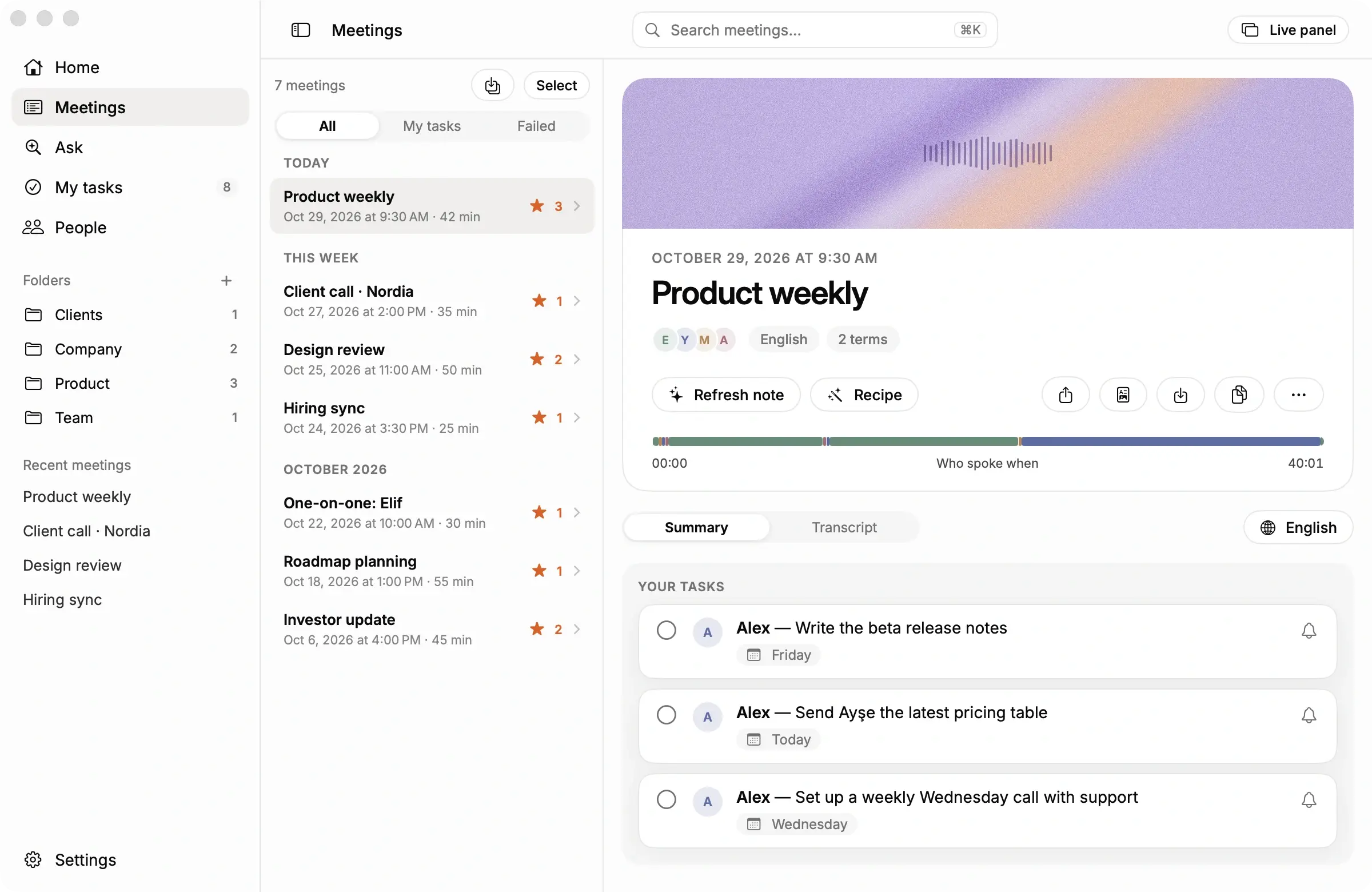Click Refresh note button
1372x892 pixels.
tap(726, 395)
